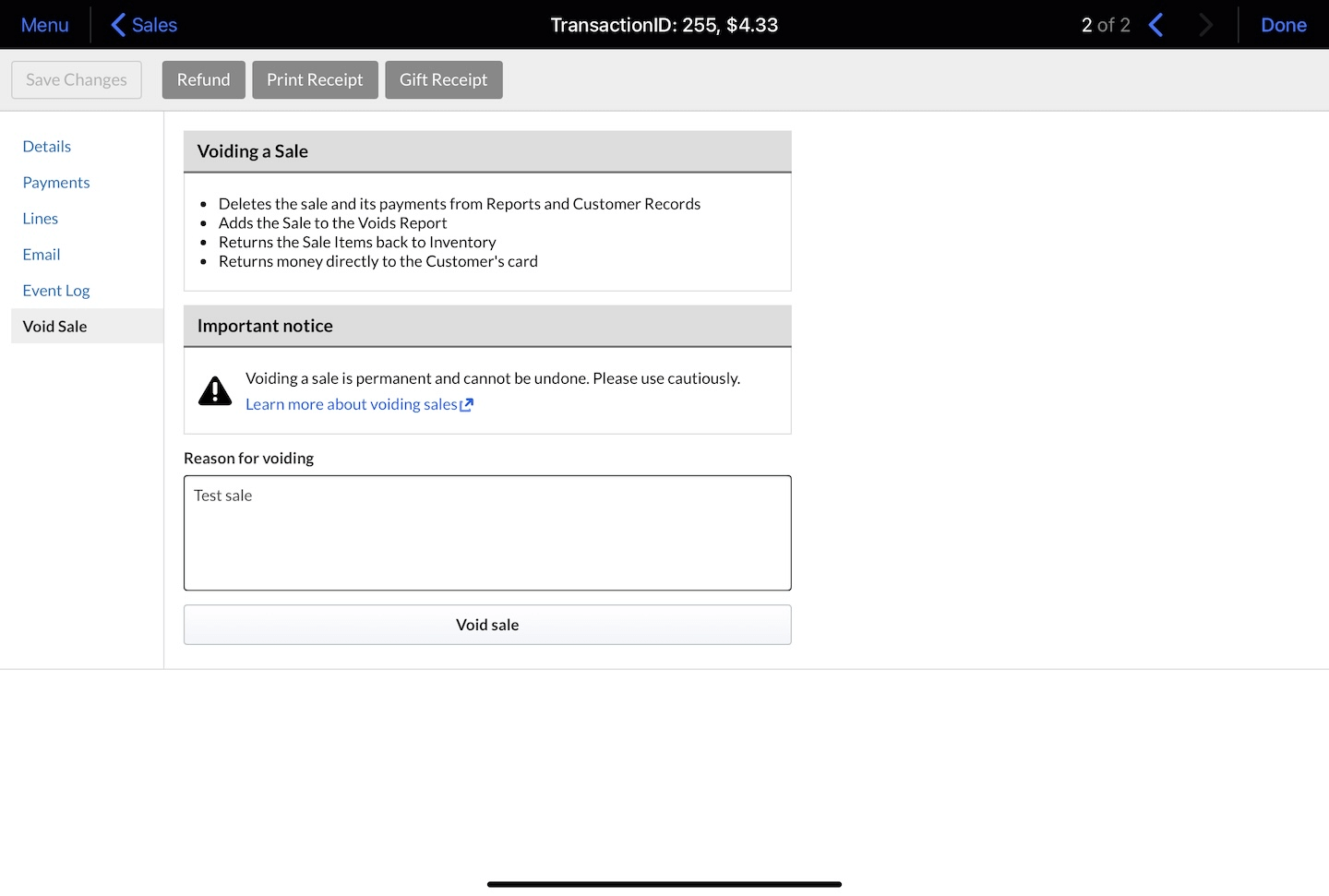Go to the previous transaction using the blue arrow
Viewport: 1329px width, 896px height.
pyautogui.click(x=1155, y=25)
